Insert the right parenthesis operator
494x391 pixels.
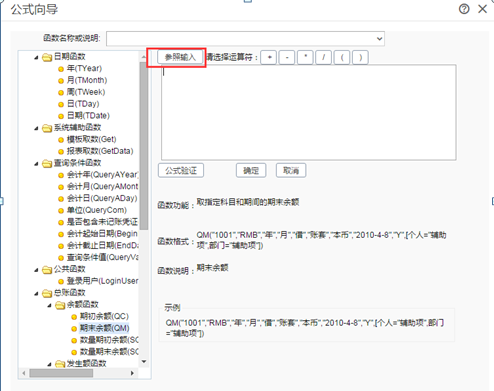[360, 57]
